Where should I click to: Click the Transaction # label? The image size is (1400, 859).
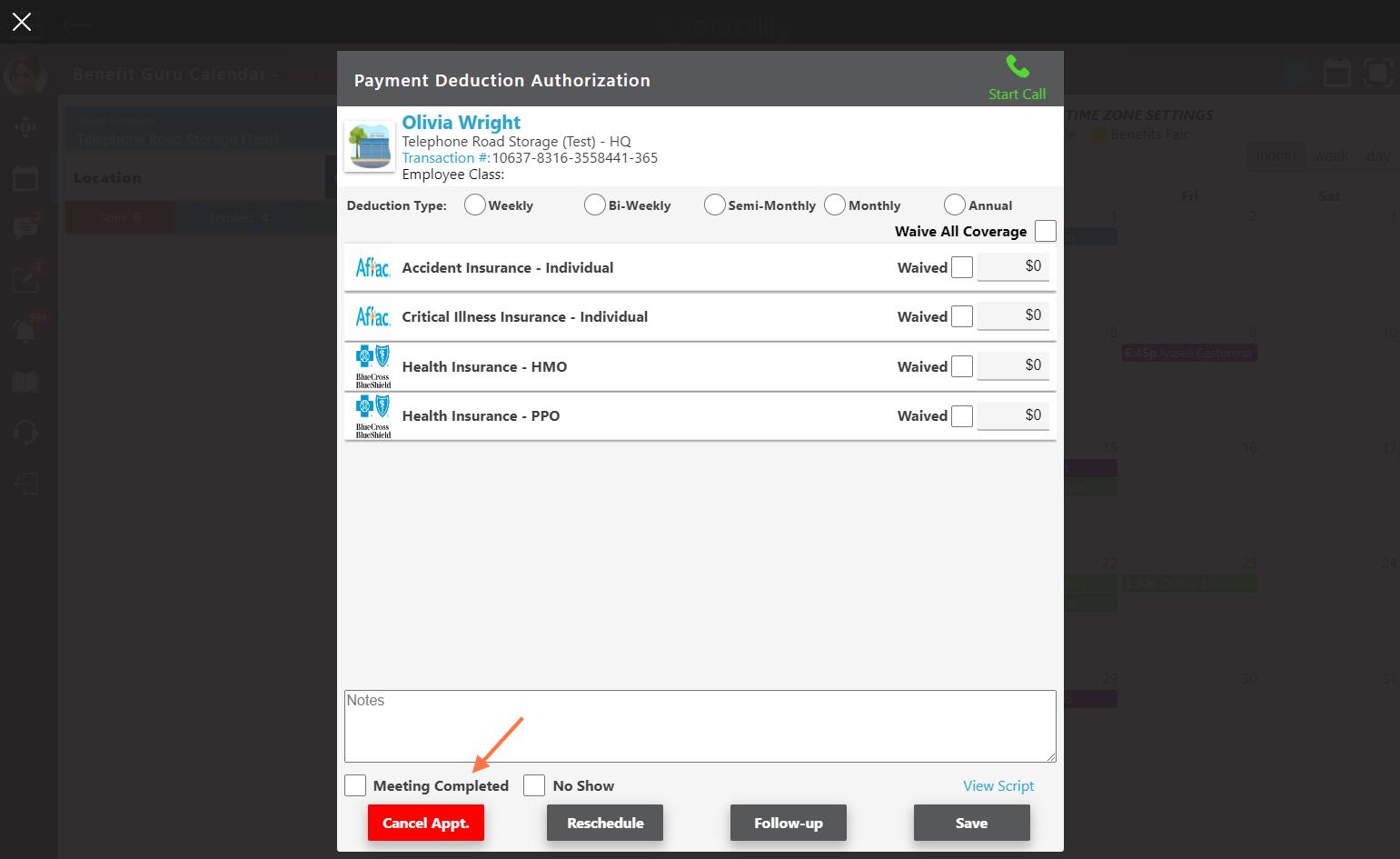[x=446, y=158]
